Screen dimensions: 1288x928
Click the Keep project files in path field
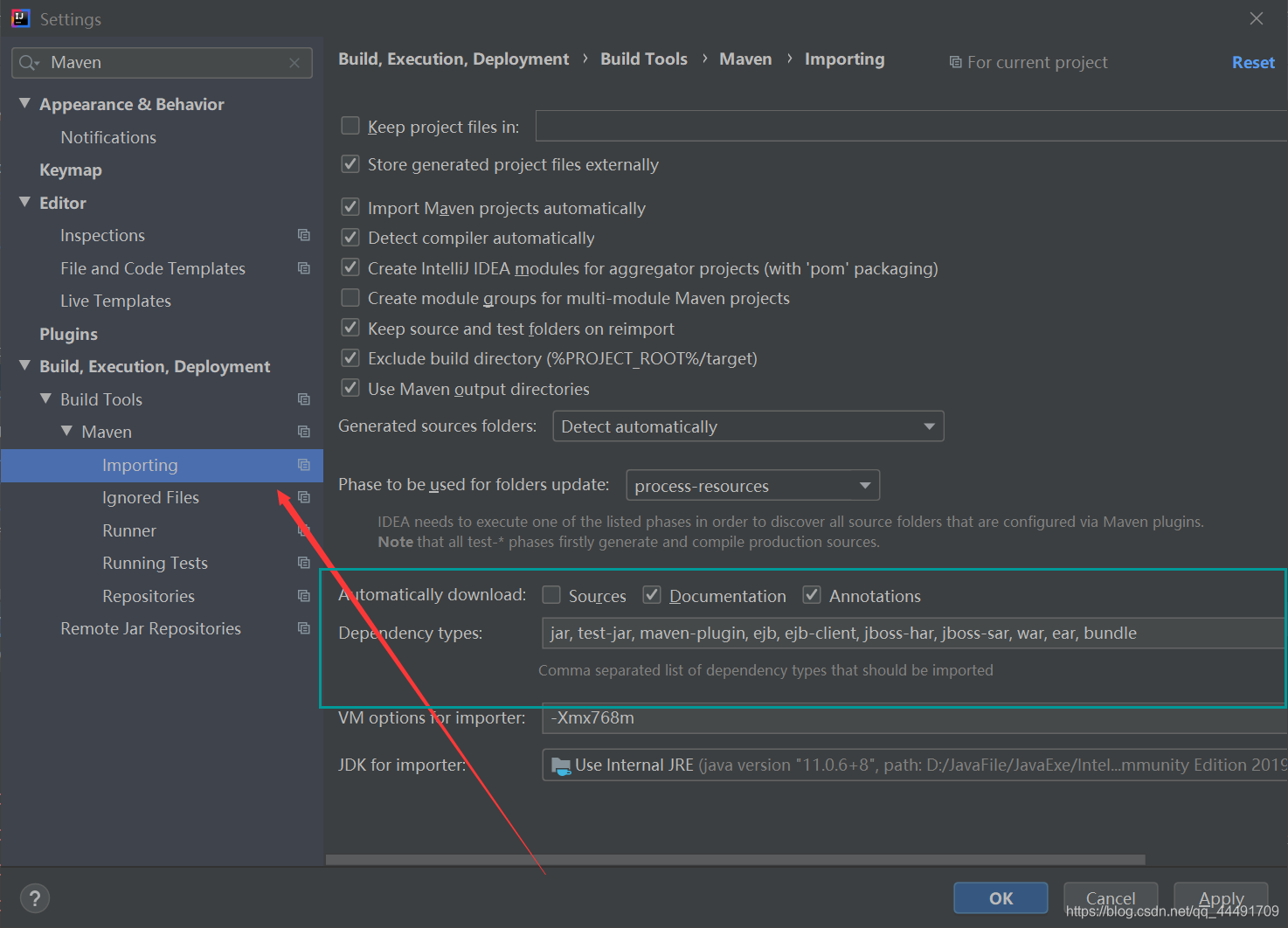[x=911, y=126]
